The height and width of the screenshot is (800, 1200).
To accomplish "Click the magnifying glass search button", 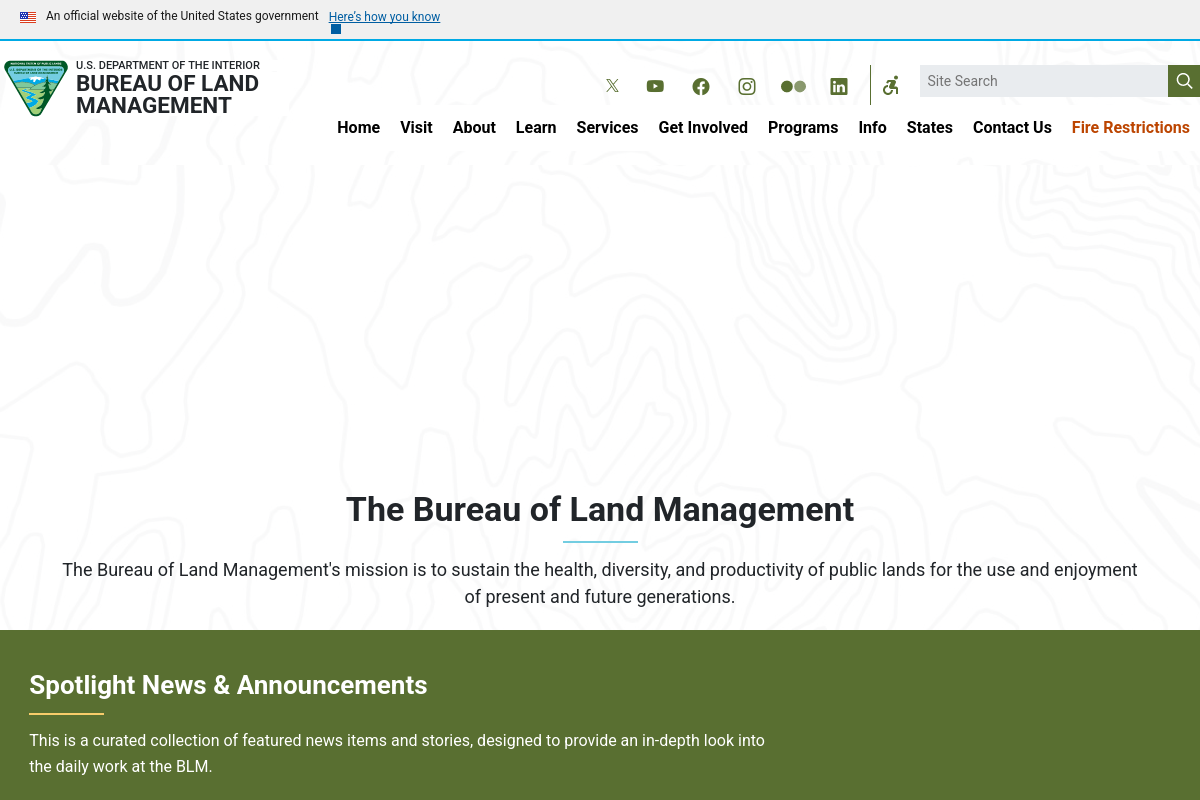I will click(x=1184, y=81).
